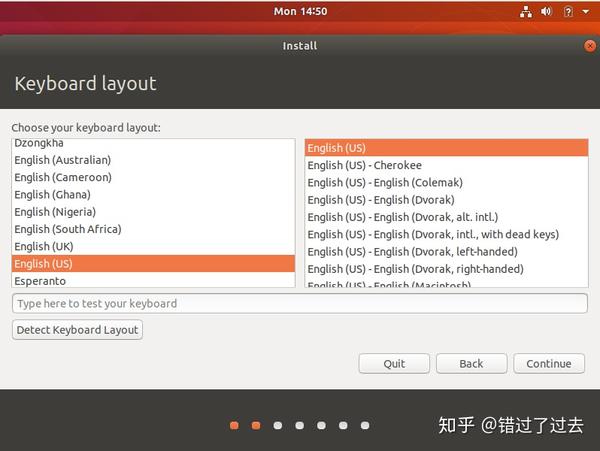Select Dzongkha in the language list
The image size is (600, 451).
point(153,144)
